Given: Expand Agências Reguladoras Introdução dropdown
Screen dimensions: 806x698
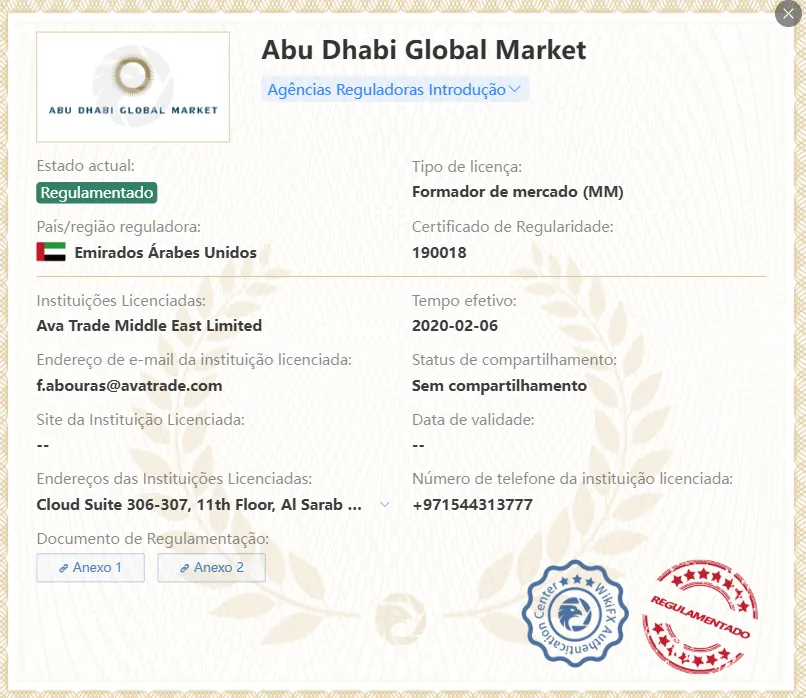Looking at the screenshot, I should 395,89.
